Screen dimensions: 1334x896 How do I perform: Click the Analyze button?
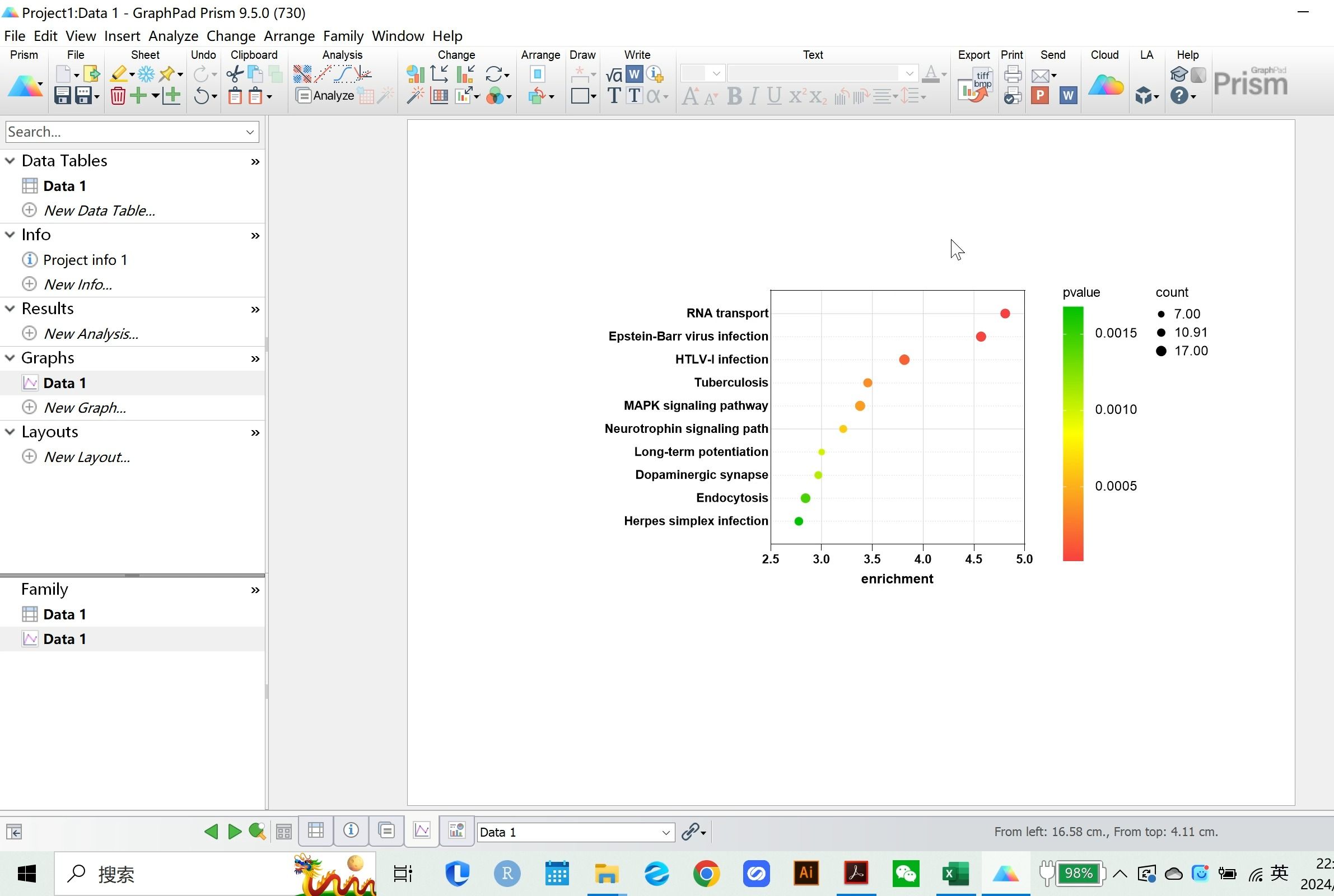click(325, 95)
